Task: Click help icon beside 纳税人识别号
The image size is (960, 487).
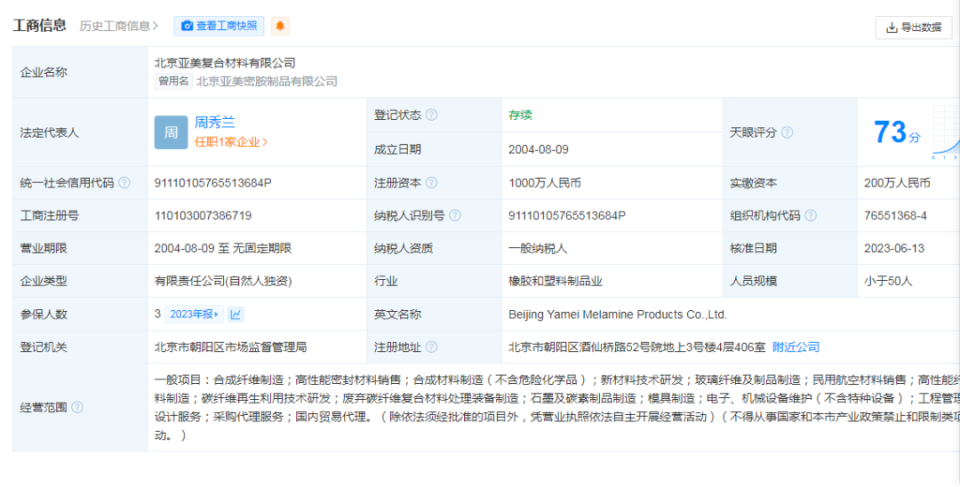Action: [x=455, y=215]
